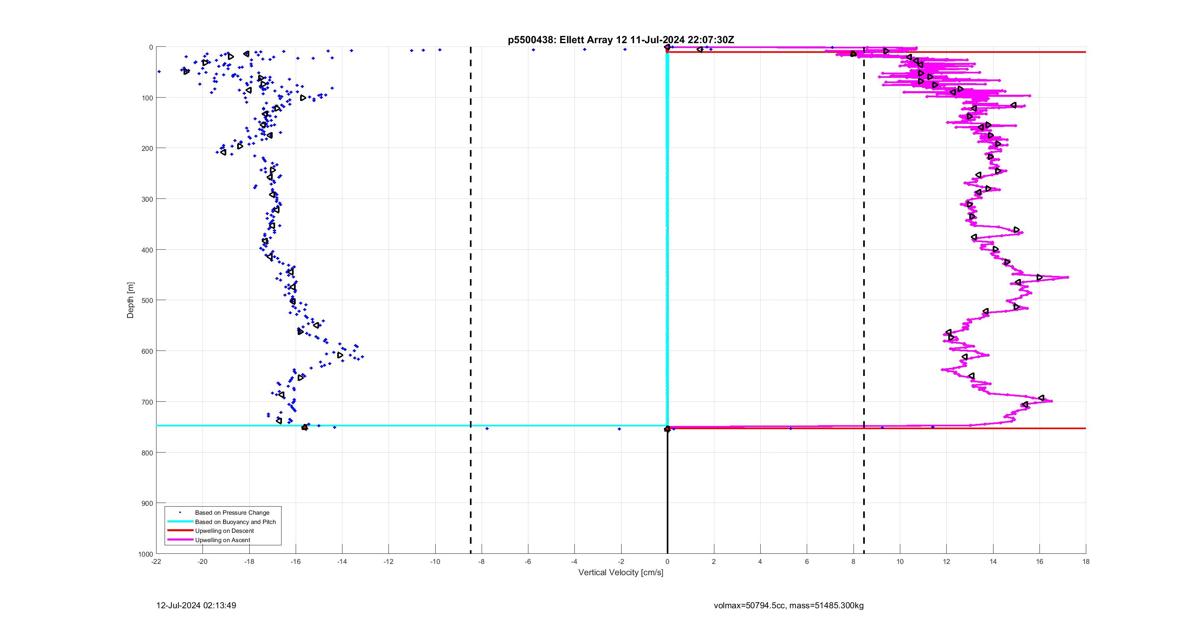Viewport: 1200px width, 622px height.
Task: Click the 200 tick on the depth axis
Action: [146, 148]
